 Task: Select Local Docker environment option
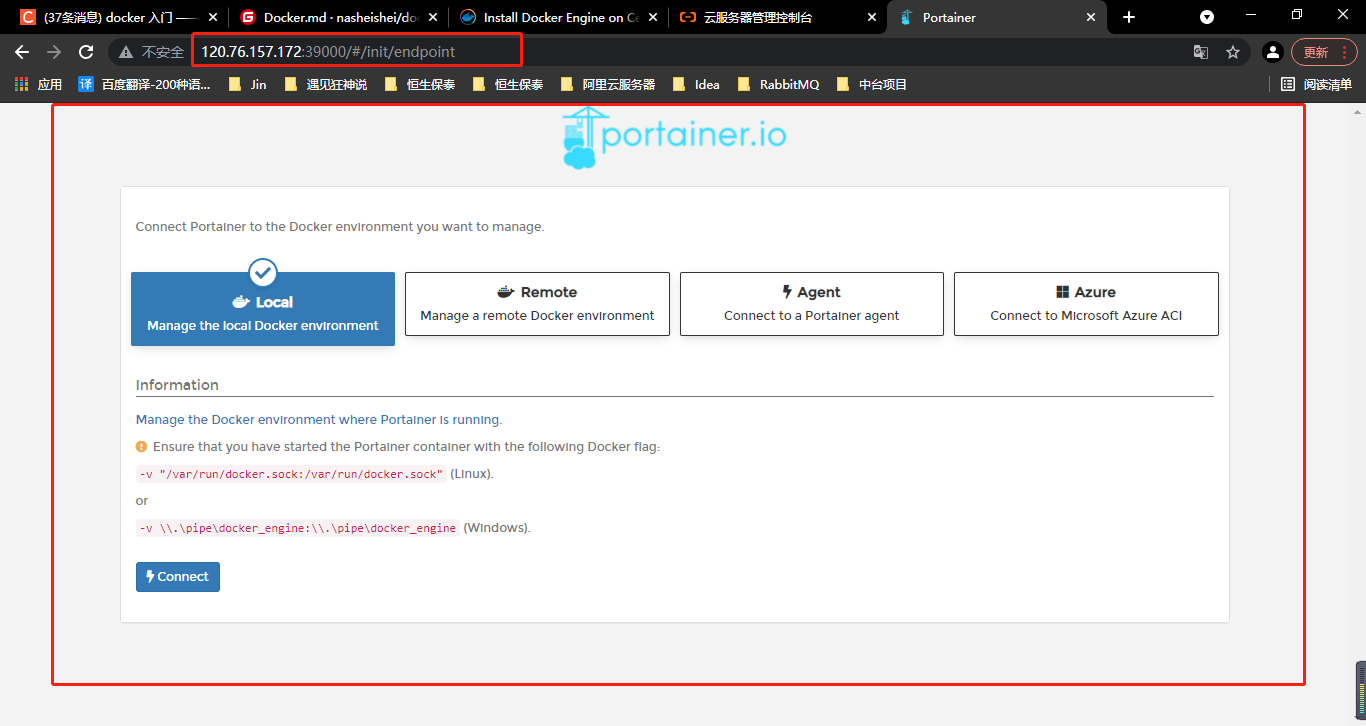263,309
